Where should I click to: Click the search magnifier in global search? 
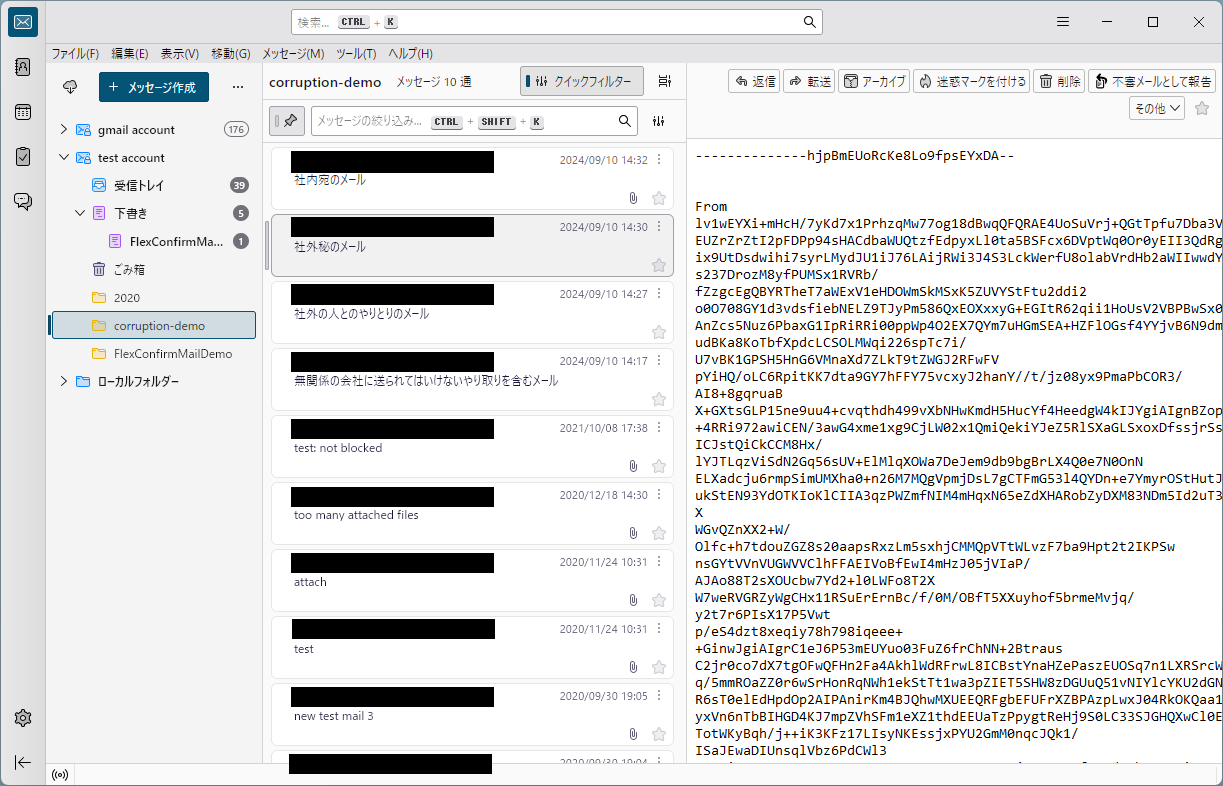[x=809, y=22]
